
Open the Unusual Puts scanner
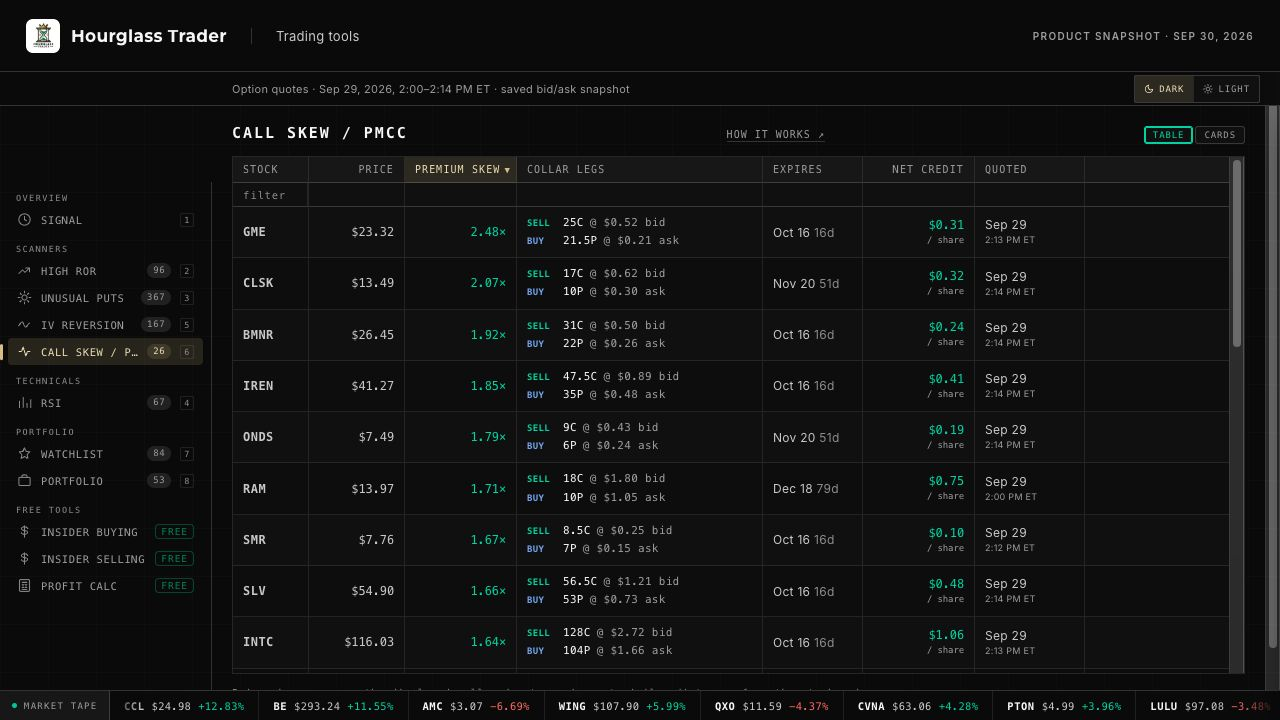[x=106, y=298]
